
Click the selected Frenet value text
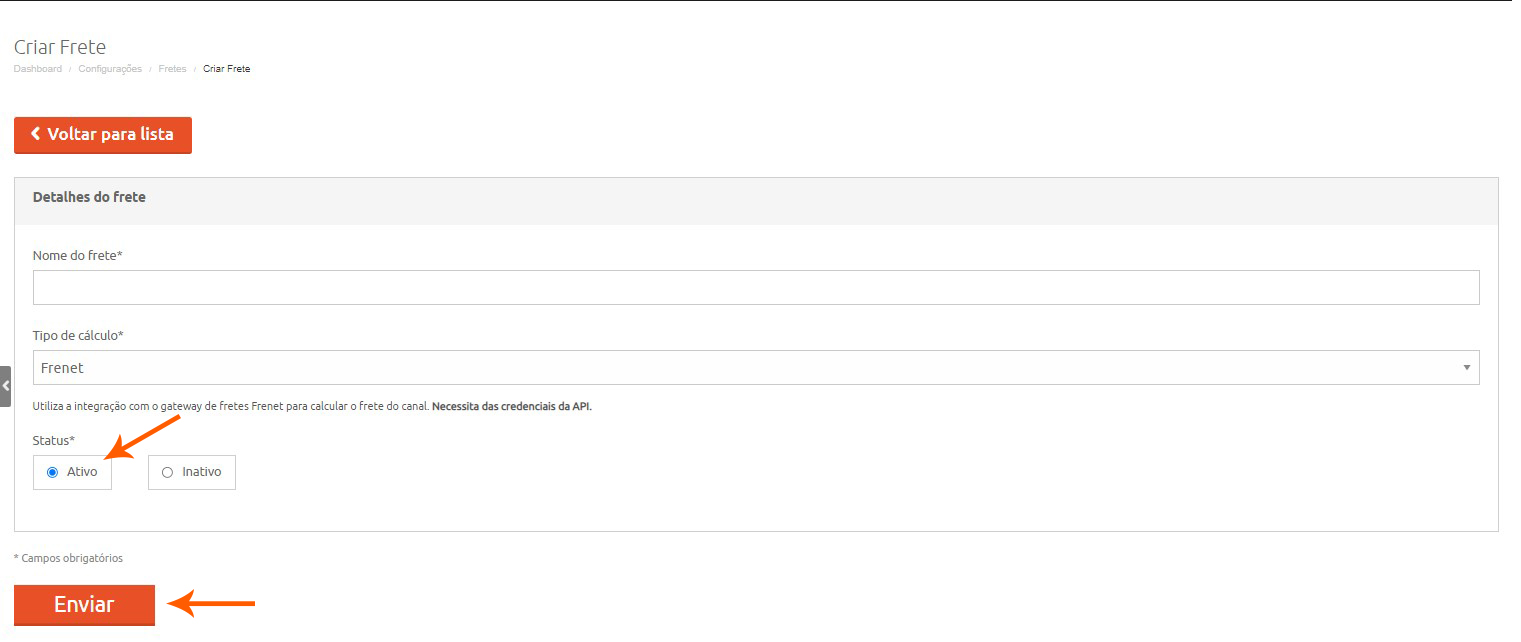coord(62,368)
